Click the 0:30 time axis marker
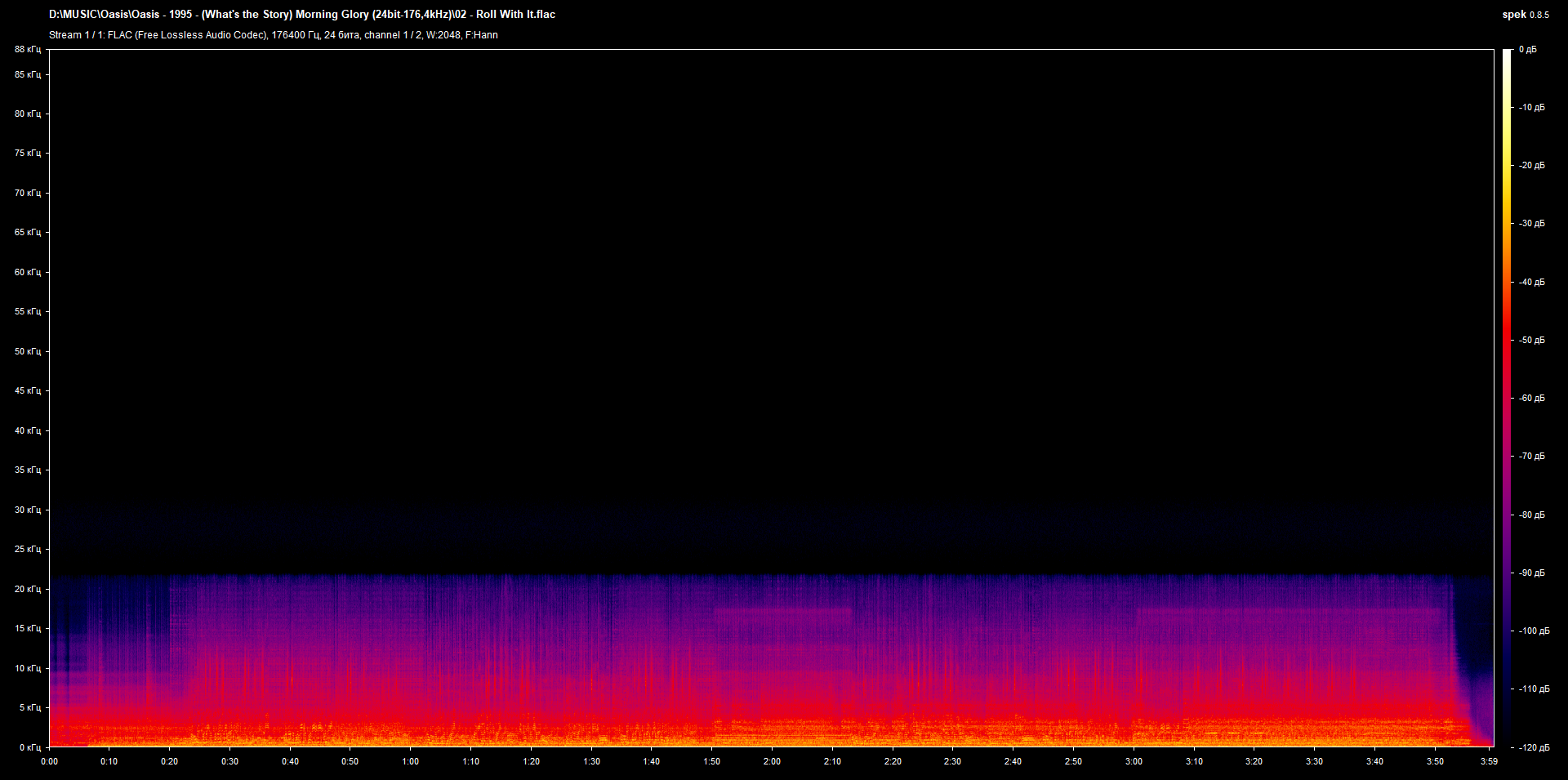The width and height of the screenshot is (1568, 780). tap(229, 761)
